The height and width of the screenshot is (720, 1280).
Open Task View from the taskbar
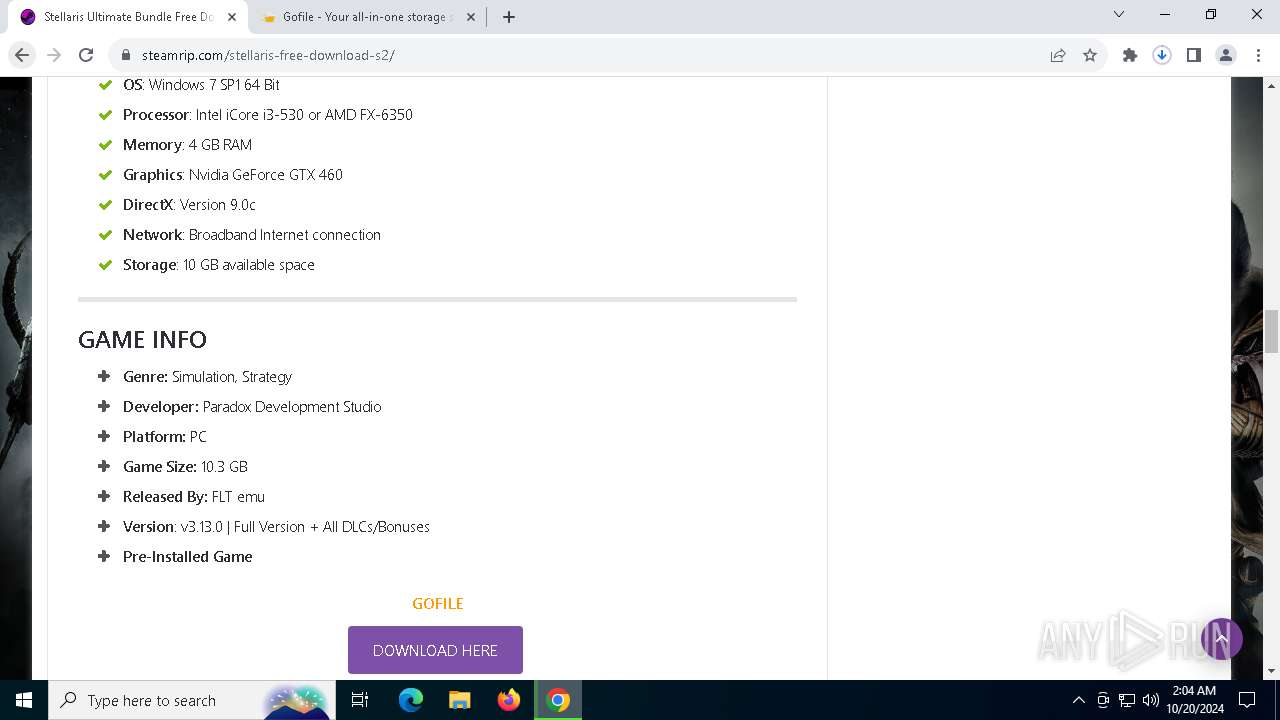coord(361,700)
